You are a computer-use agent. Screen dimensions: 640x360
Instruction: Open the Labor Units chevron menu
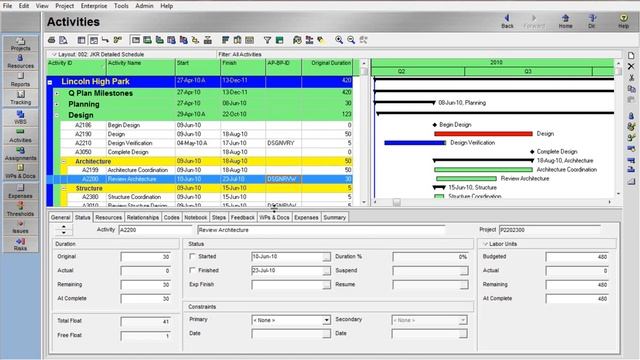[485, 244]
